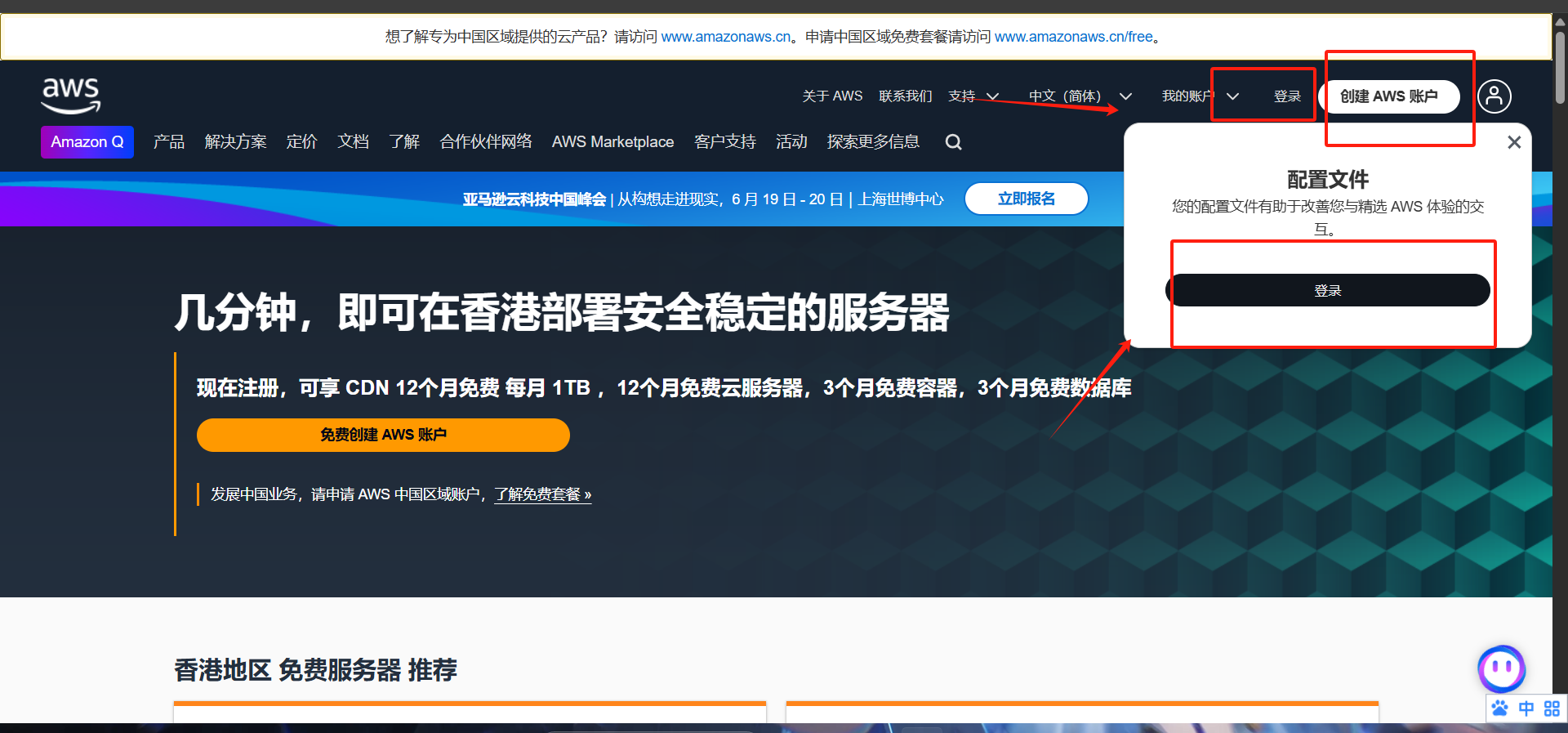1568x733 pixels.
Task: Open the 客户支持 menu
Action: tap(725, 142)
